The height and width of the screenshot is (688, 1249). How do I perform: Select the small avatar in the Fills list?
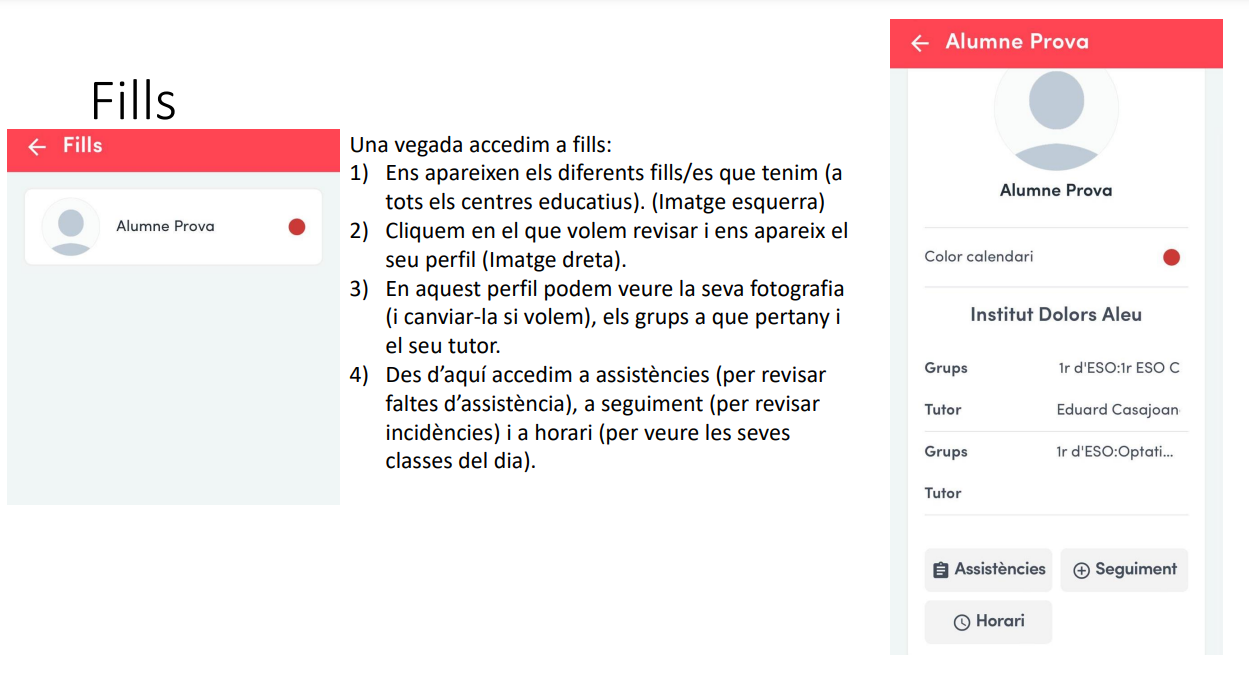pos(70,227)
